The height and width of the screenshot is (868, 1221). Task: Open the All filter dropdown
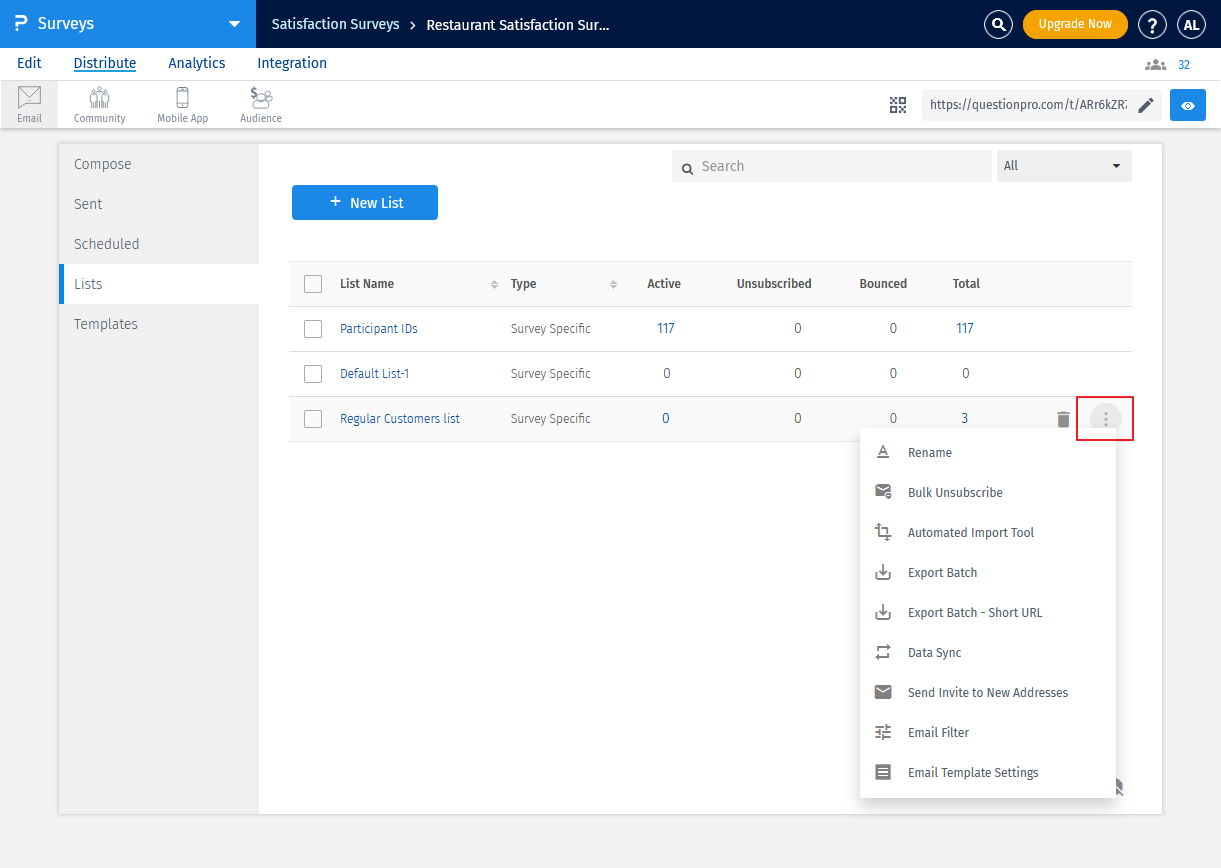coord(1064,166)
